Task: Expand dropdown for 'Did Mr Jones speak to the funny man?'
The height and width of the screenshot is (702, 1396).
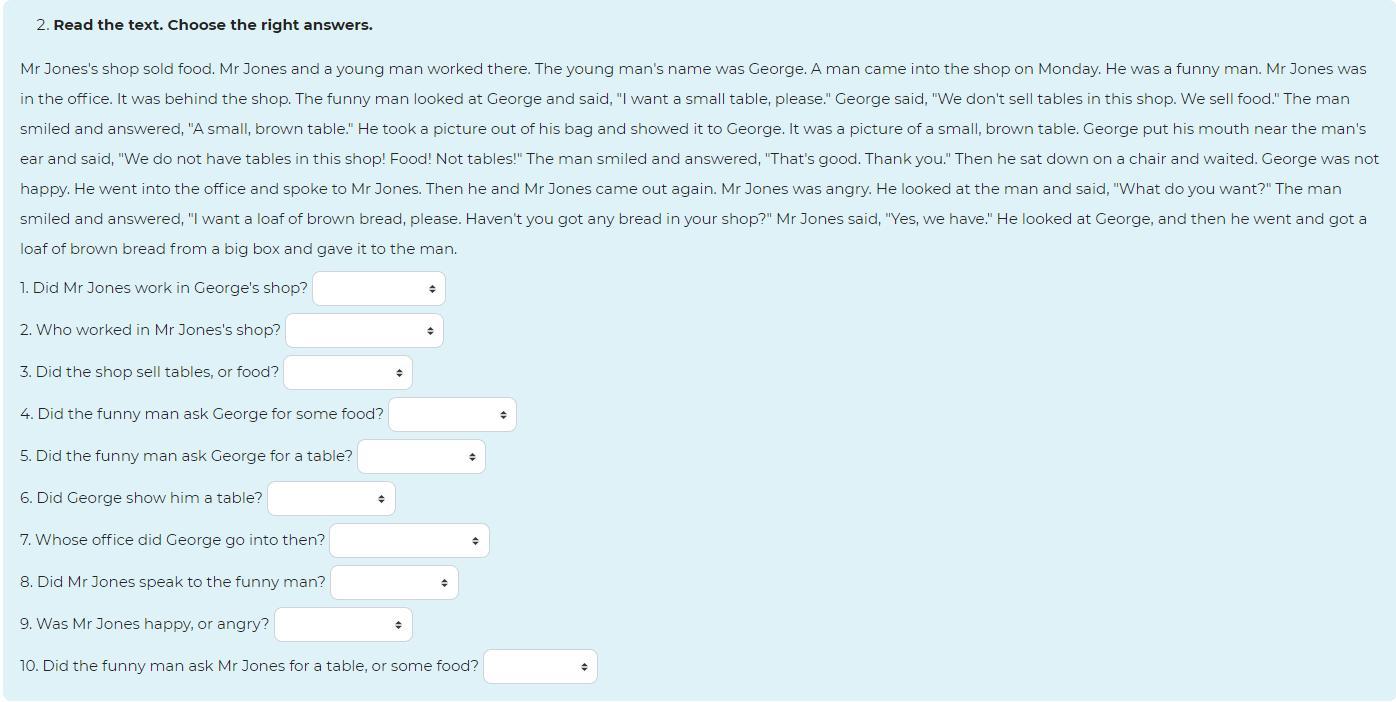Action: coord(394,582)
